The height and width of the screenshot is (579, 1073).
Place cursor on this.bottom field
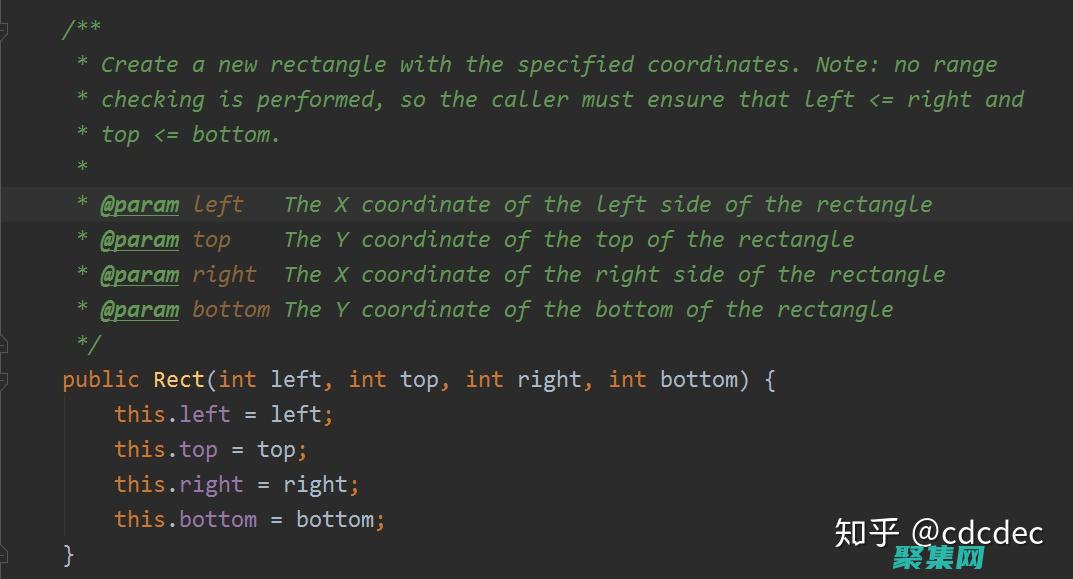click(x=218, y=520)
